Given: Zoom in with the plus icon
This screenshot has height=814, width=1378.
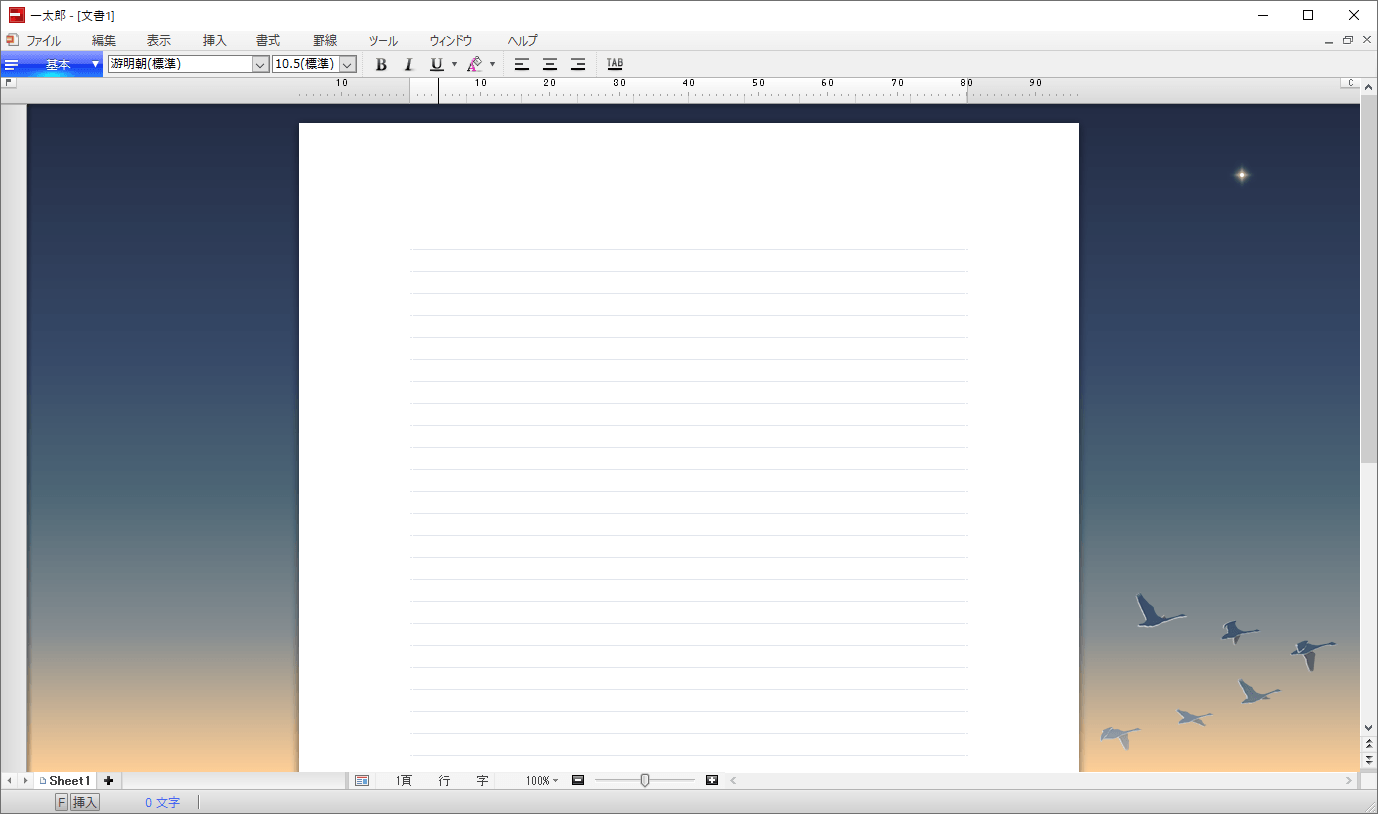Looking at the screenshot, I should click(712, 780).
